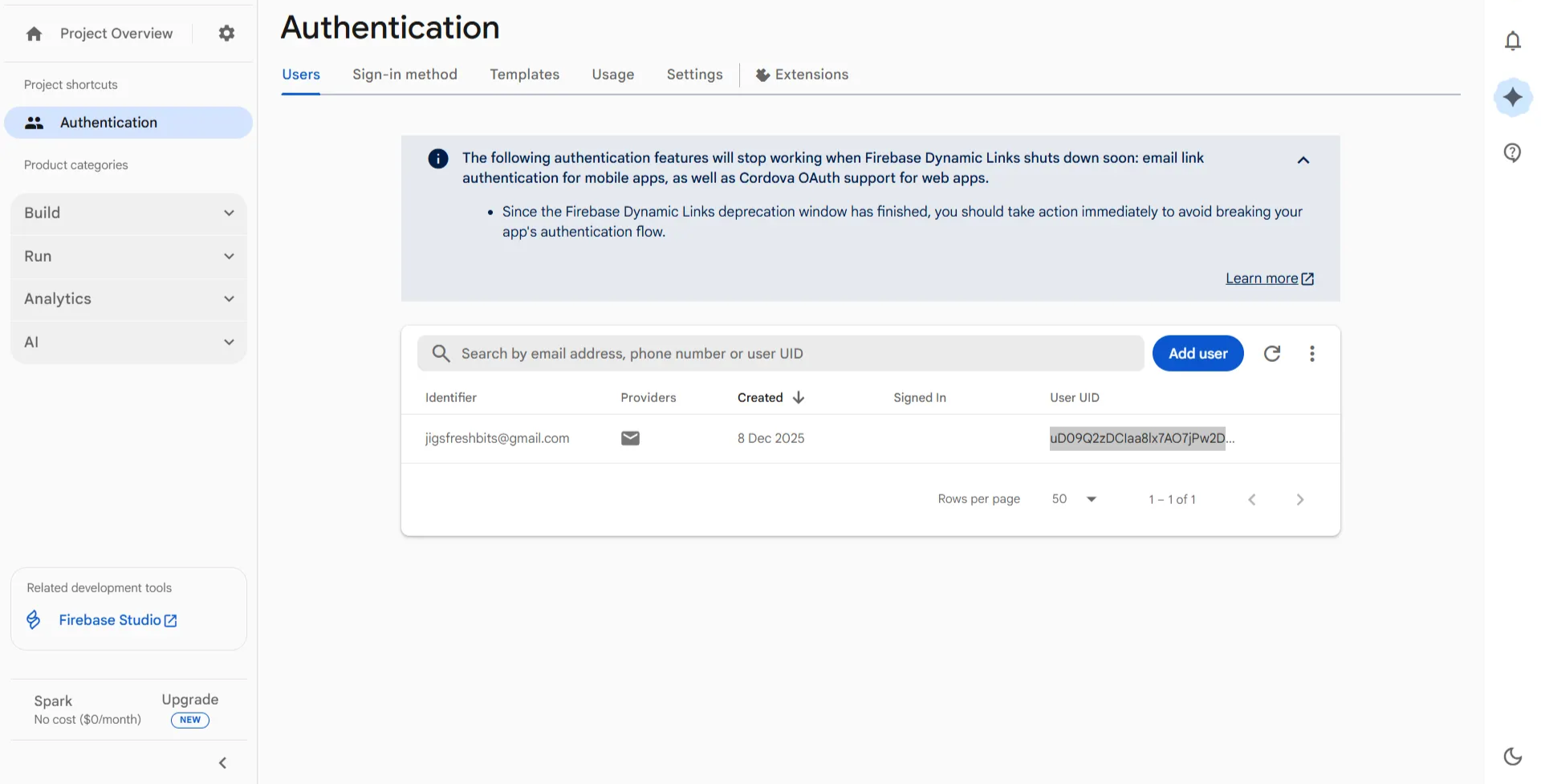
Task: Click the NEW badge under Upgrade
Action: (x=190, y=721)
